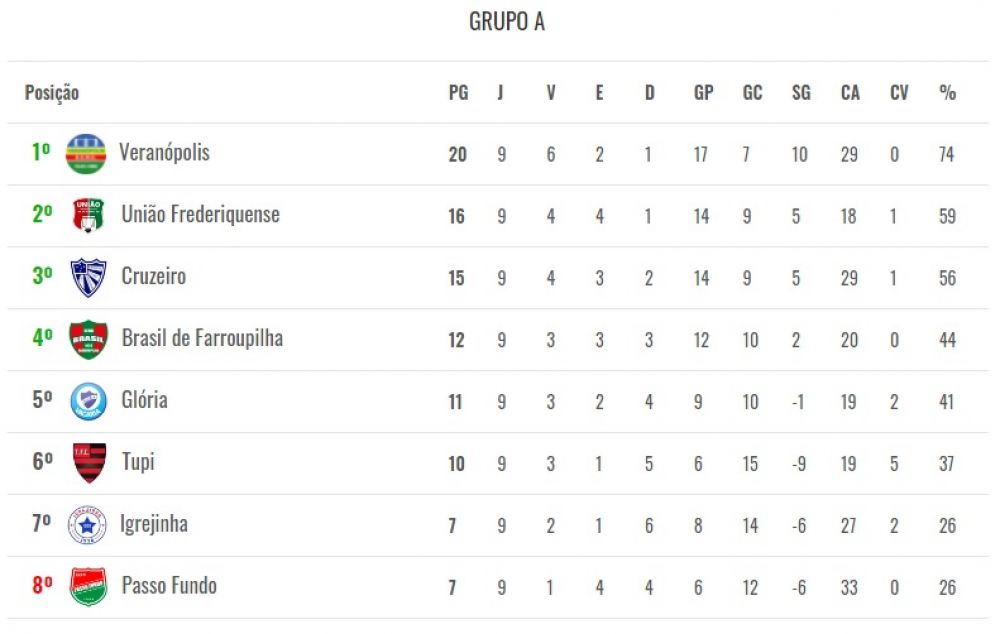Image resolution: width=1000 pixels, height=634 pixels.
Task: Click the % column header
Action: [x=948, y=92]
